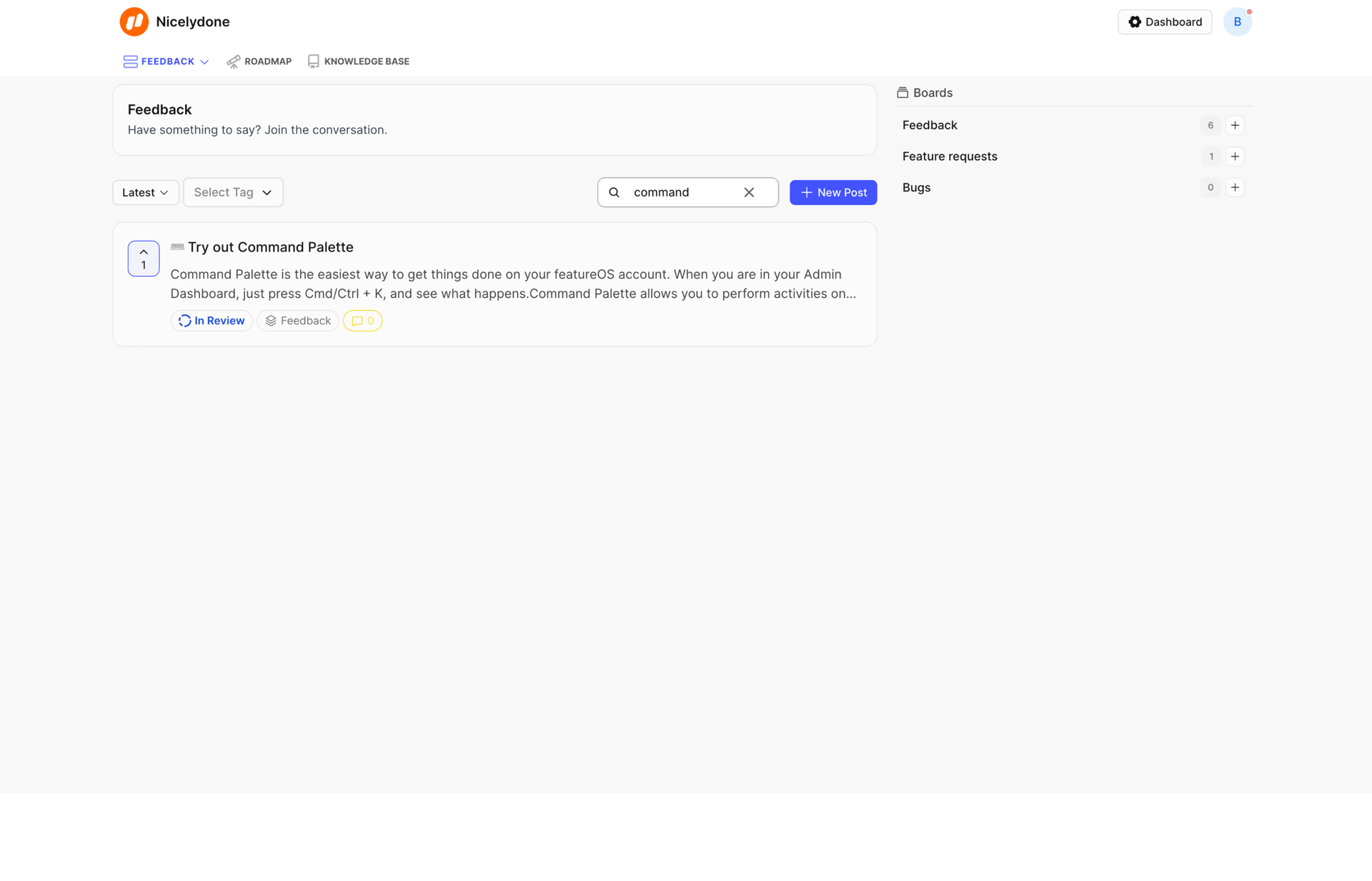Clear the command search query with the X
The width and height of the screenshot is (1372, 881).
click(749, 192)
